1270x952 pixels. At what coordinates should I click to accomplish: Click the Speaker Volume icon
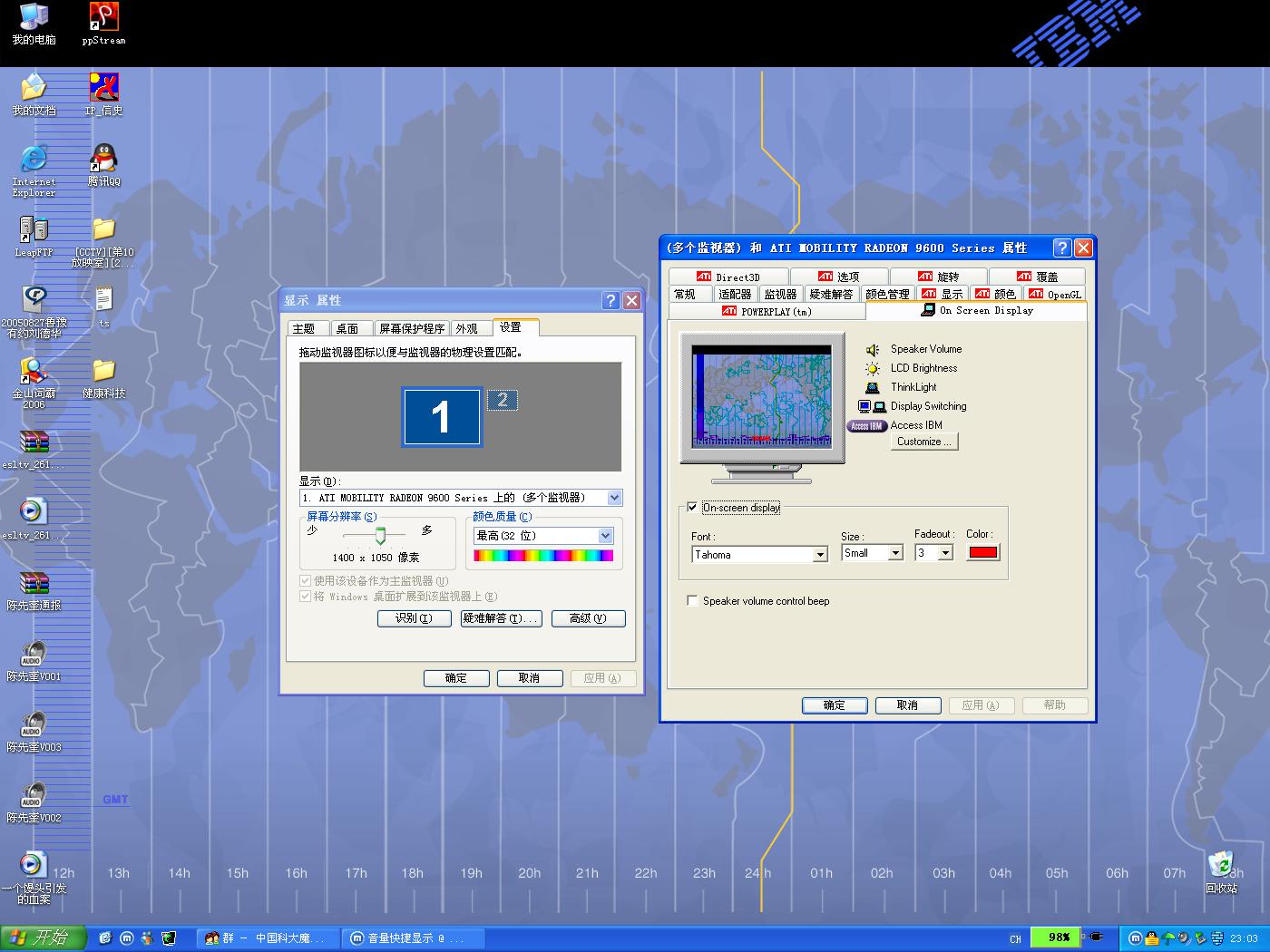(x=872, y=350)
